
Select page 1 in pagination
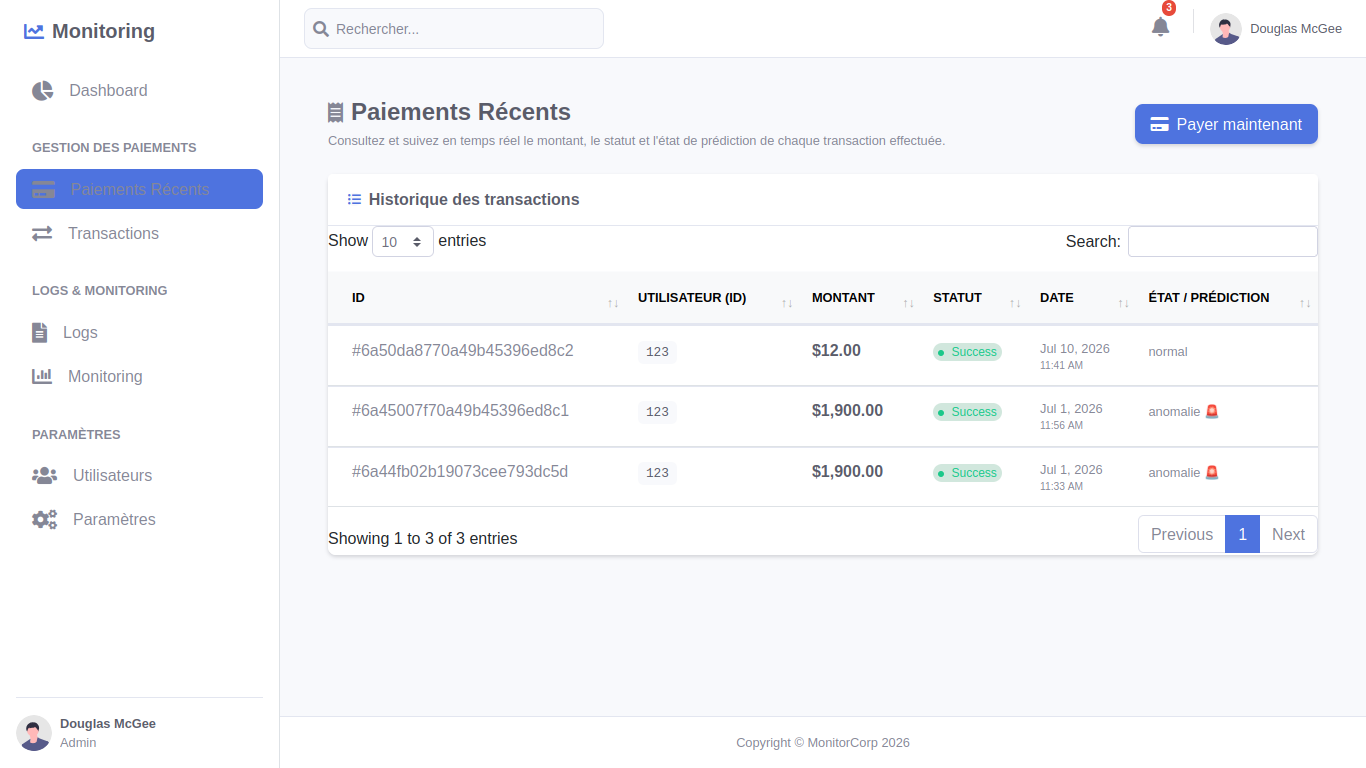[x=1242, y=534]
